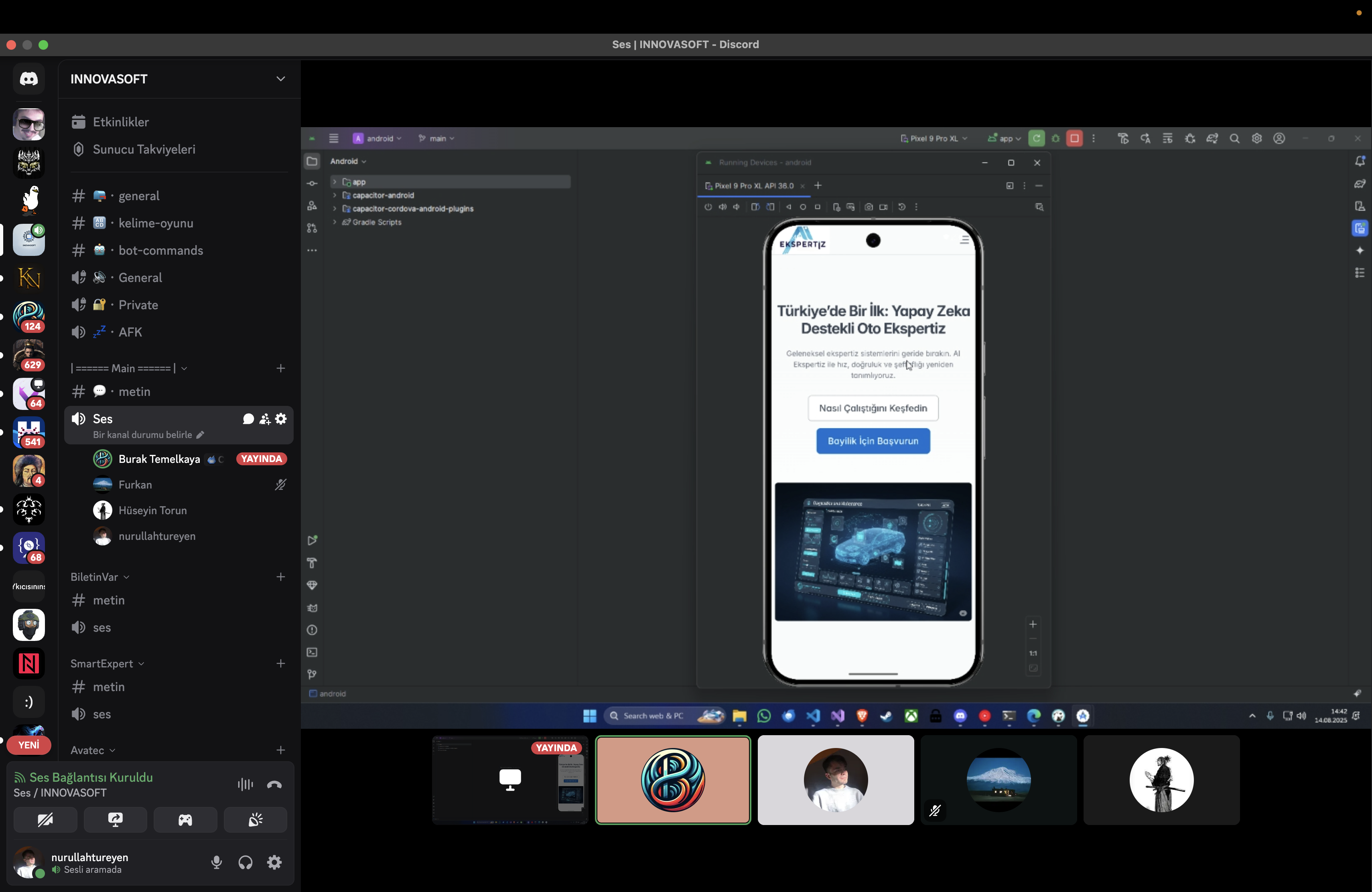Open the soundboard button
This screenshot has height=892, width=1372.
click(x=256, y=819)
